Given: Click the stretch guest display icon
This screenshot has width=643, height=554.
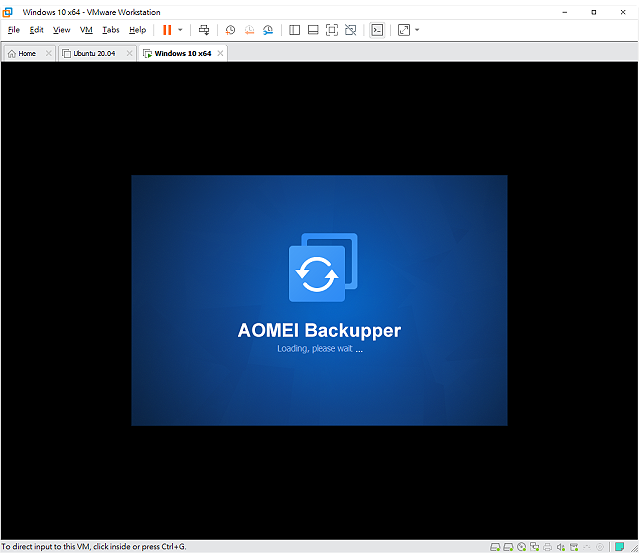Looking at the screenshot, I should pyautogui.click(x=404, y=30).
